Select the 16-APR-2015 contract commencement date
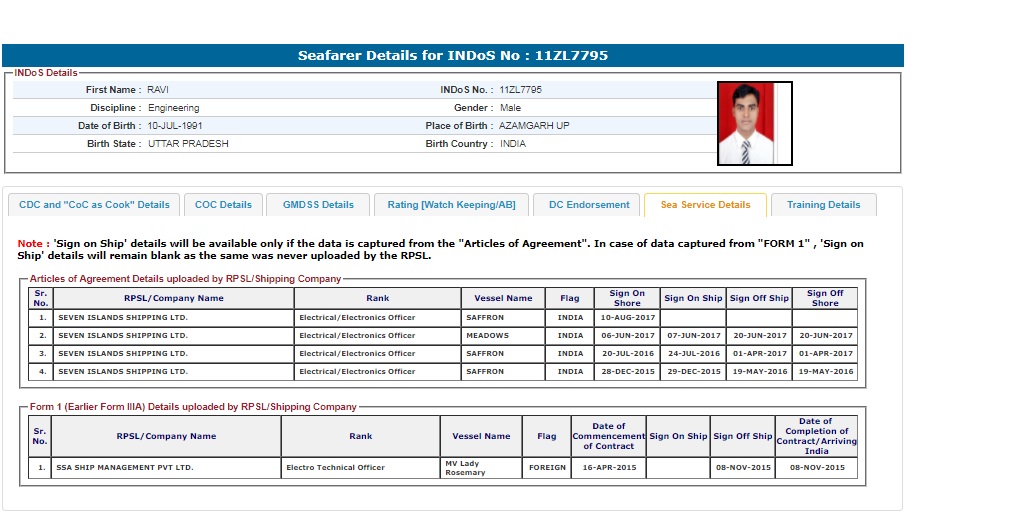This screenshot has height=527, width=1011. [x=608, y=468]
